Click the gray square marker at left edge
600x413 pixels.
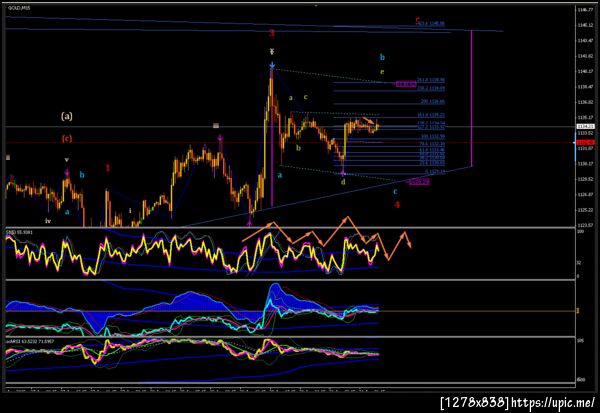point(8,157)
